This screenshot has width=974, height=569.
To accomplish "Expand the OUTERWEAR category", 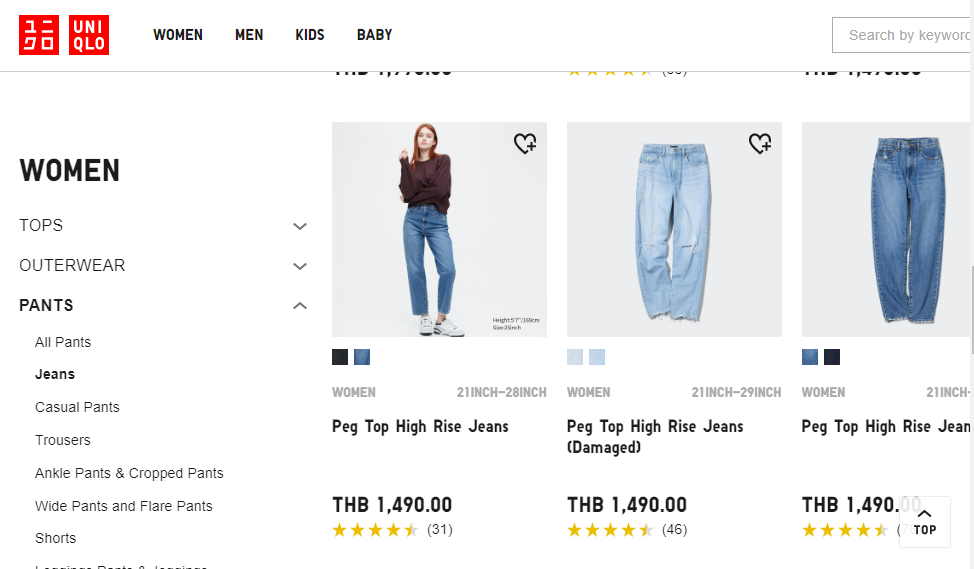I will coord(299,266).
